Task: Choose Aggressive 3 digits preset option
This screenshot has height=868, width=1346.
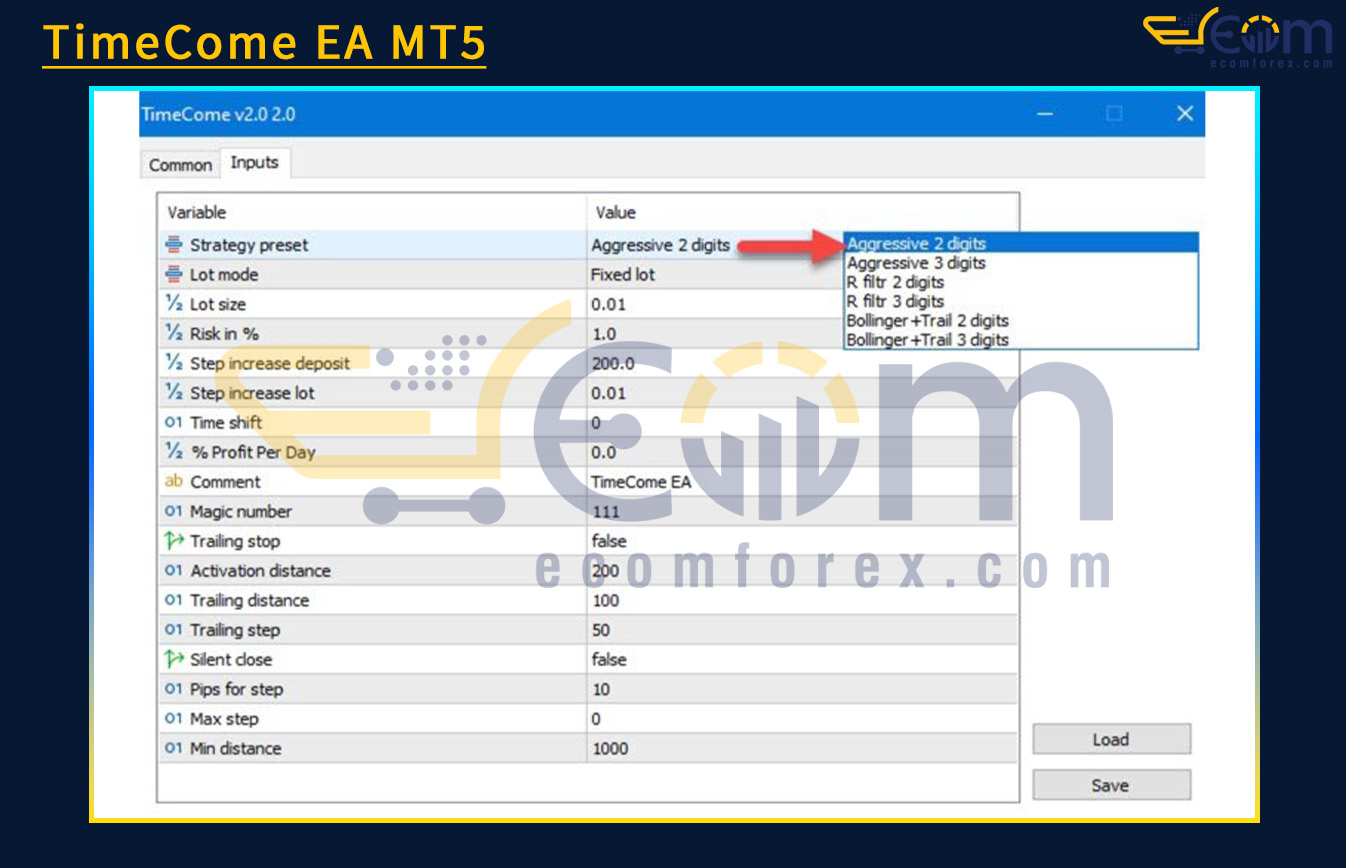Action: 1020,263
